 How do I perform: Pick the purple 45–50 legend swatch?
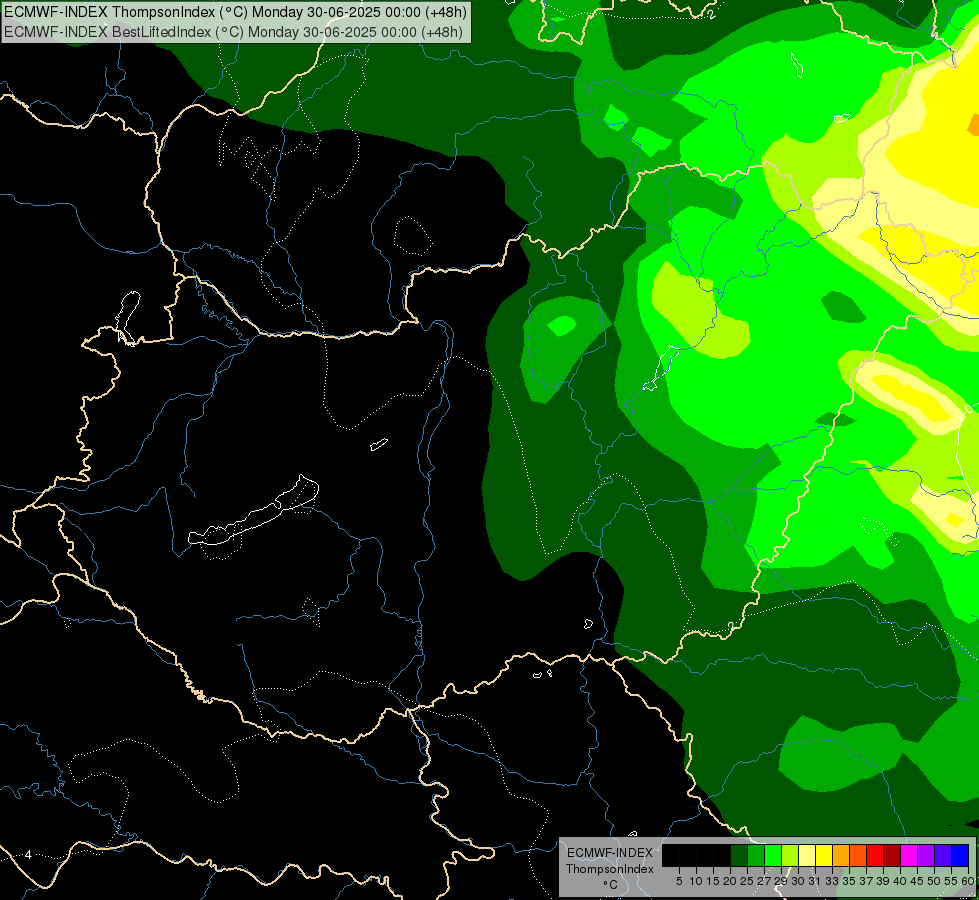click(x=926, y=855)
